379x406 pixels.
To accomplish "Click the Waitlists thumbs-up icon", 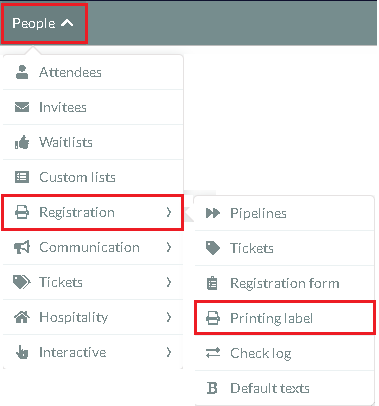I will (22, 142).
